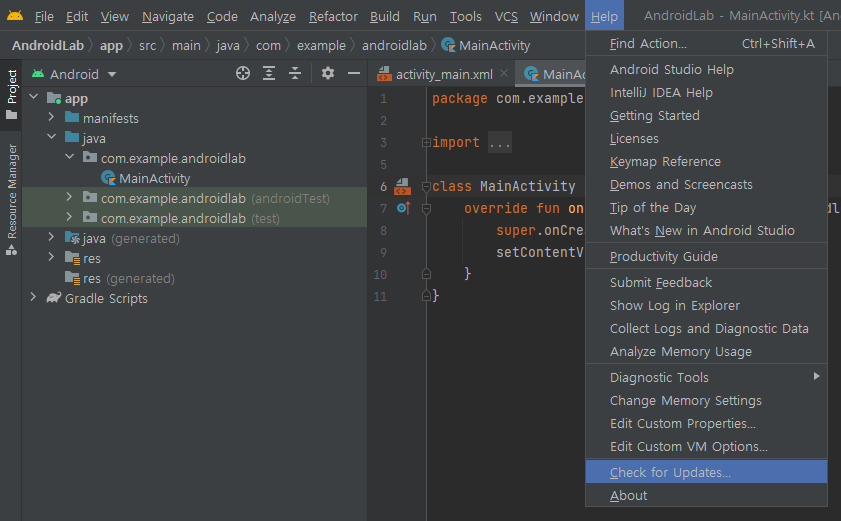
Task: Choose Edit Custom Properties...
Action: (706, 423)
